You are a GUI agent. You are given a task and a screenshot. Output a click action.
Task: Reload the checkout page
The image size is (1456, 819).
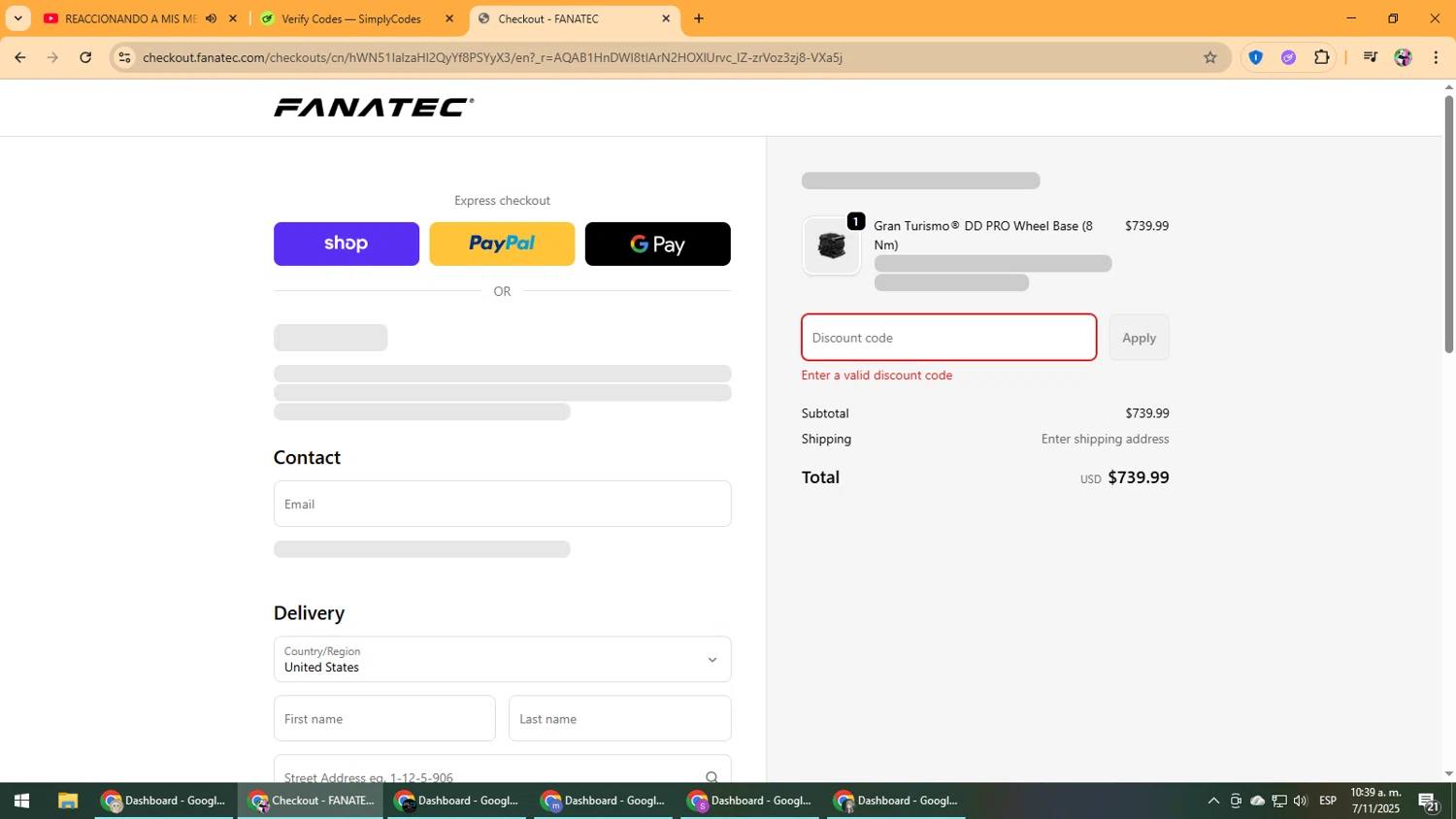coord(85,57)
